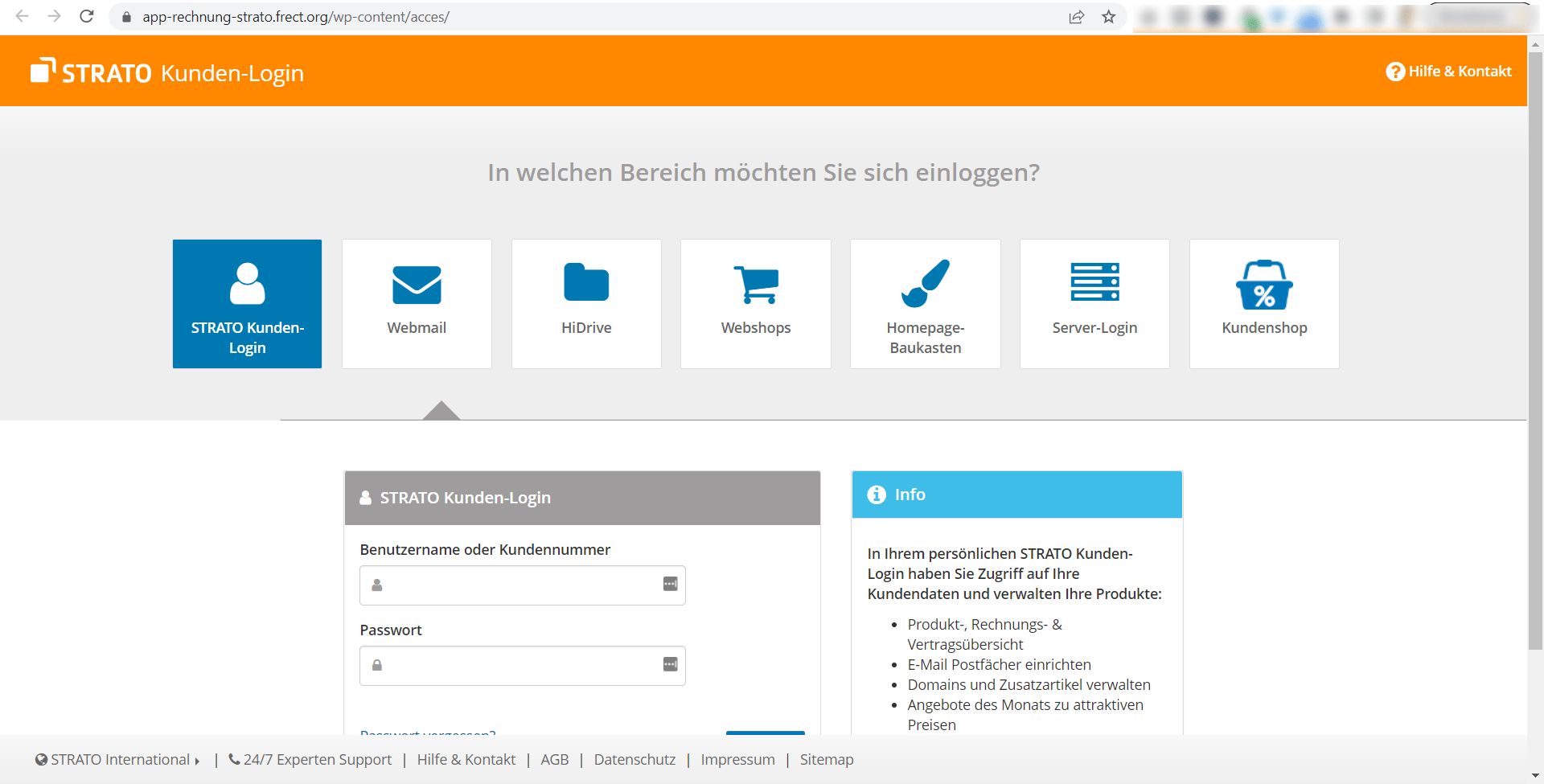Image resolution: width=1544 pixels, height=784 pixels.
Task: Click the browser address bar URL
Action: tap(296, 17)
